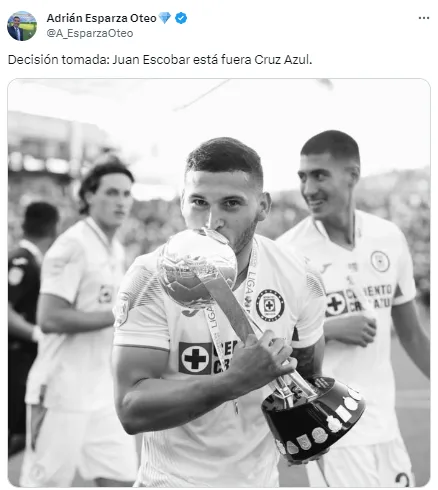Click the words 'Decisión tomada' in the tweet
The width and height of the screenshot is (438, 490).
[57, 60]
